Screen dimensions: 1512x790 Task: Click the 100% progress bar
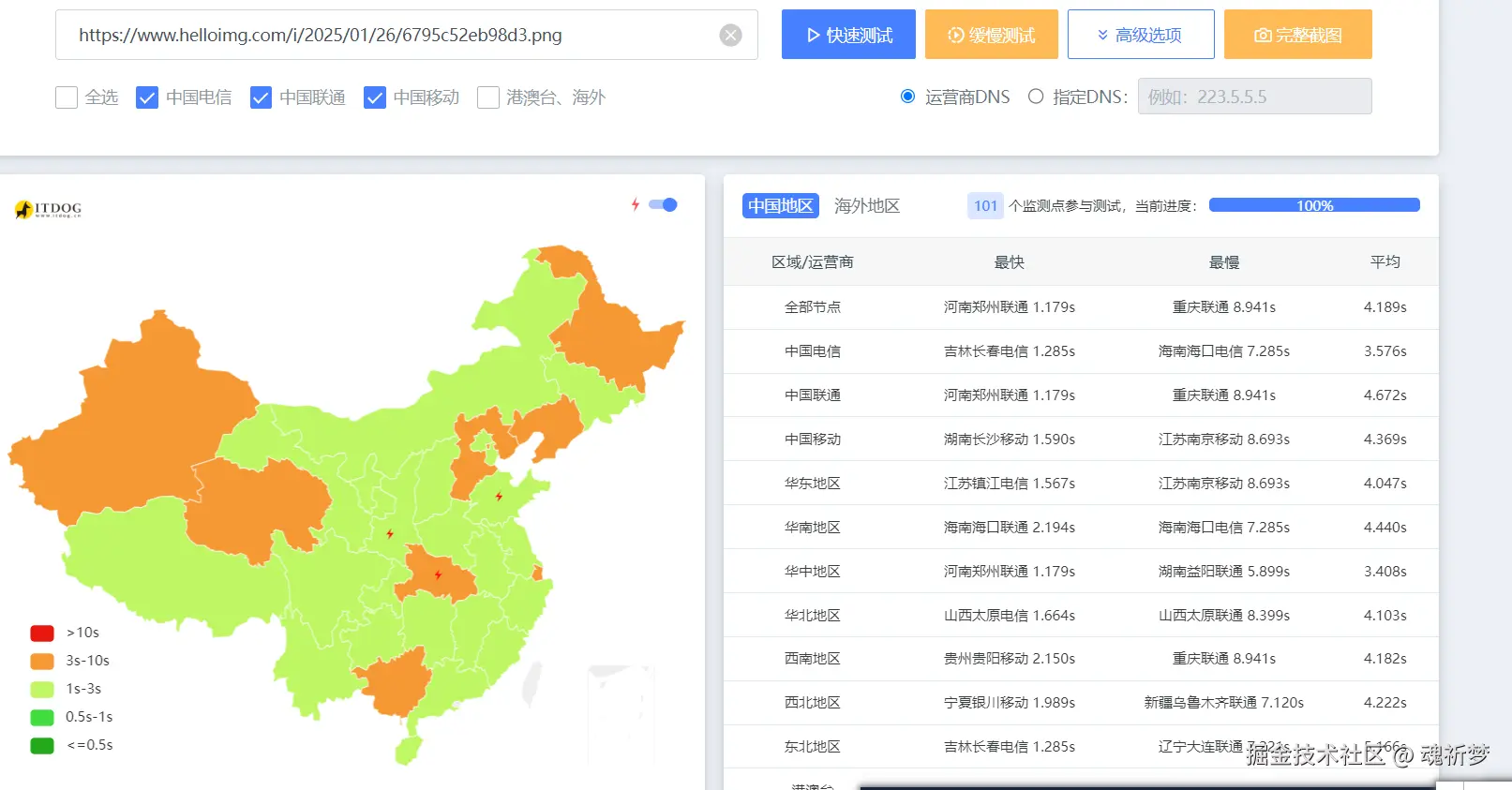1314,205
